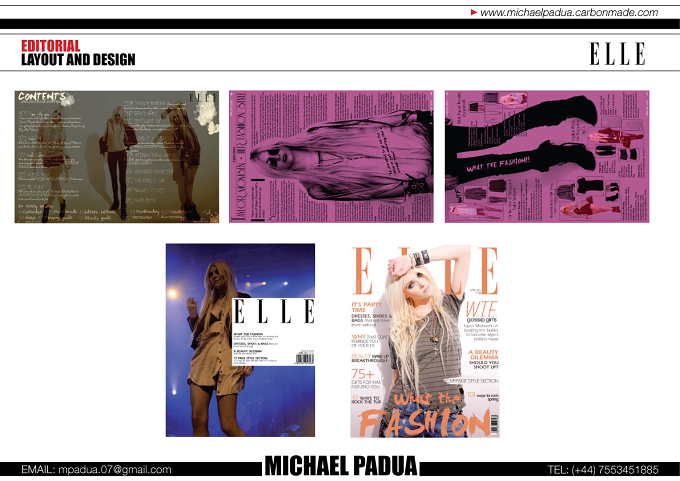Click the WTF headline on the orange cover

(482, 309)
